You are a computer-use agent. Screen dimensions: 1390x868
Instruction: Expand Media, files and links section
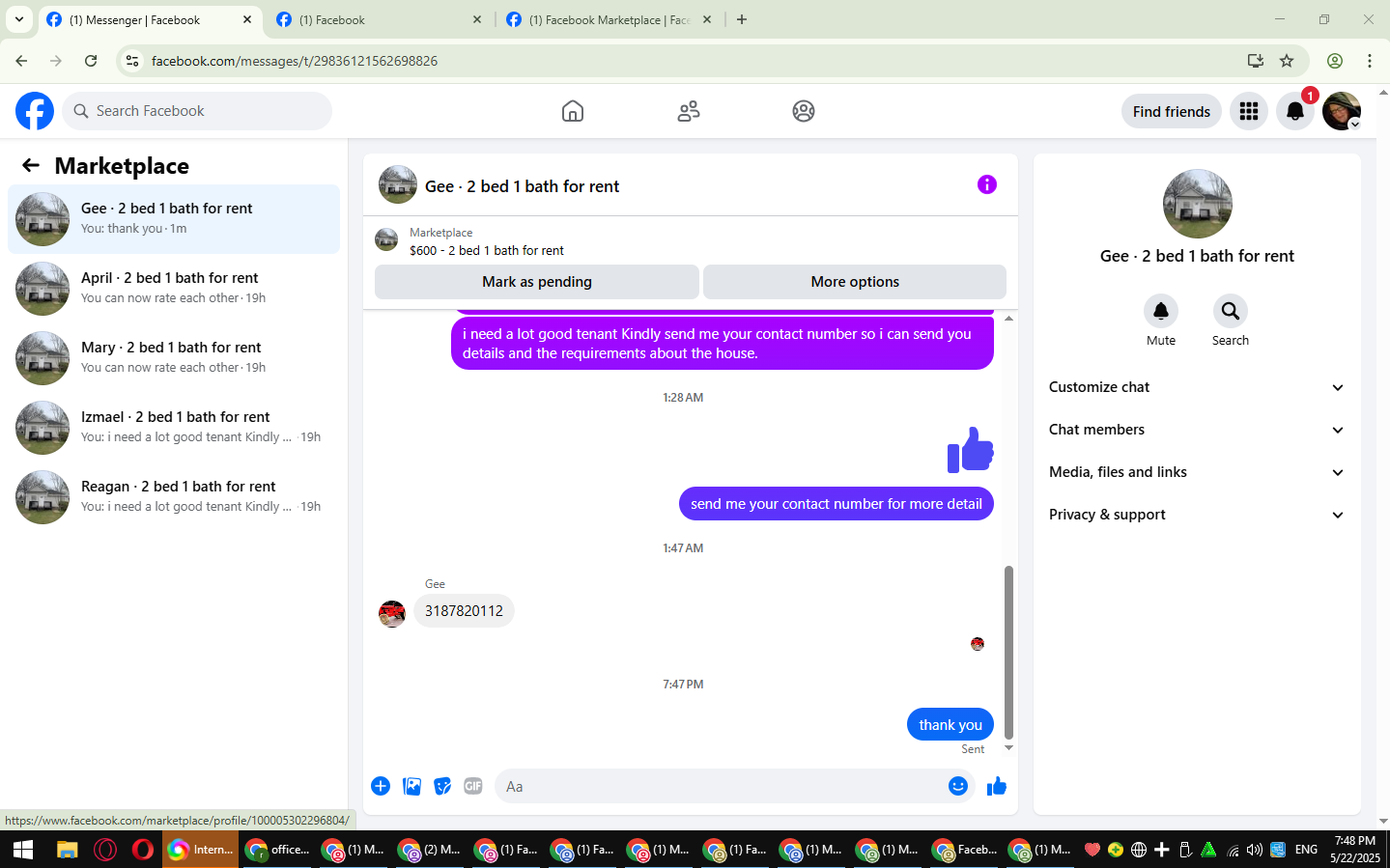coord(1197,472)
